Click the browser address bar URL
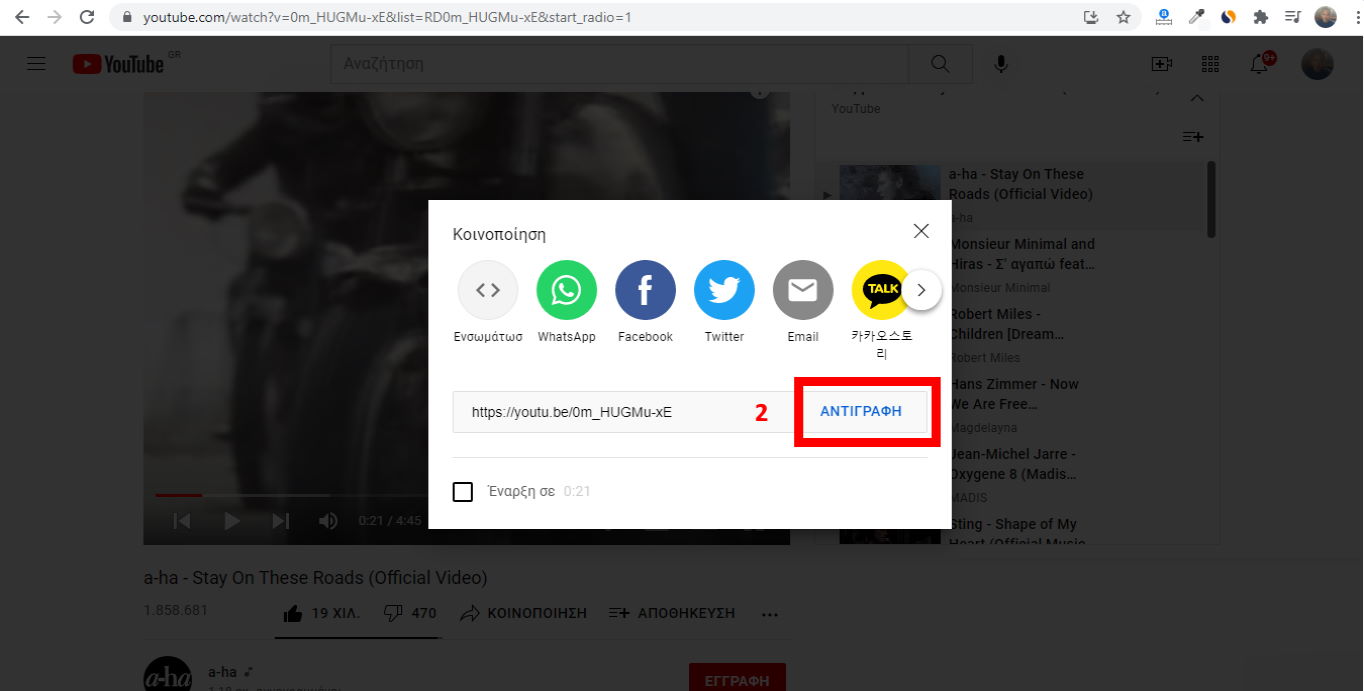This screenshot has width=1364, height=691. click(x=387, y=17)
